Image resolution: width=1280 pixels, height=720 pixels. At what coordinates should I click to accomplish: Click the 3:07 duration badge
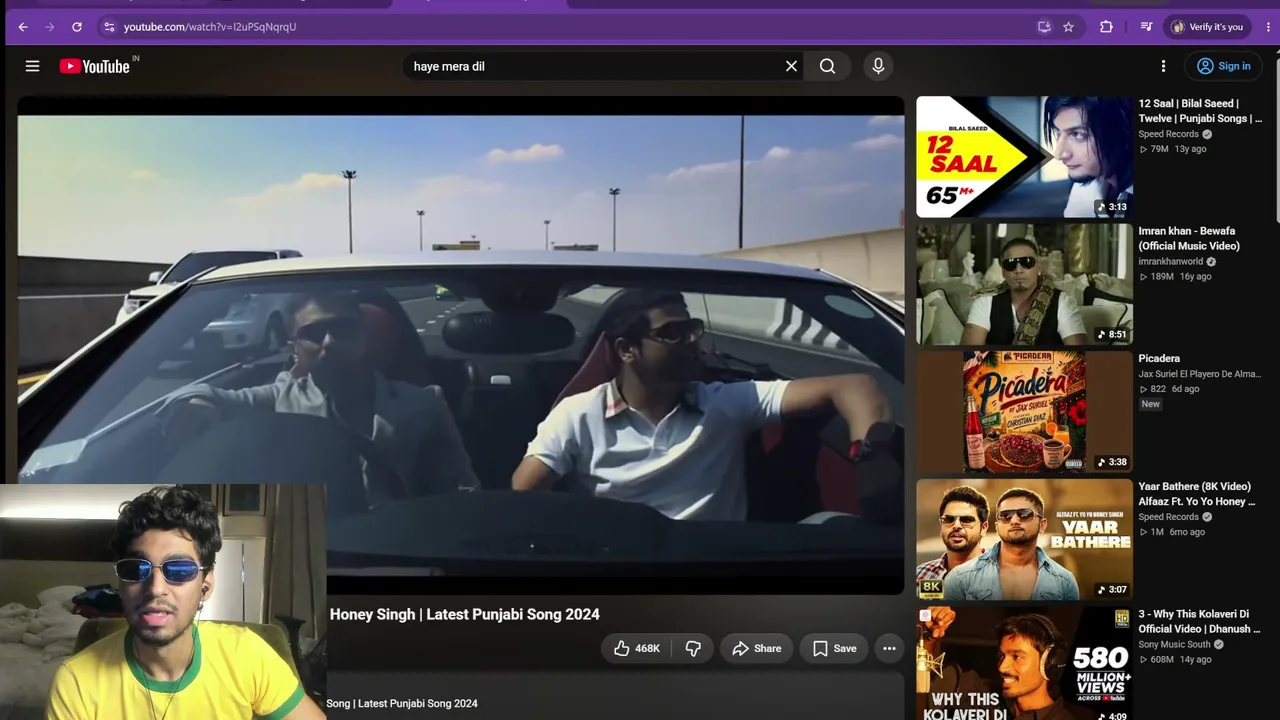coord(1112,590)
